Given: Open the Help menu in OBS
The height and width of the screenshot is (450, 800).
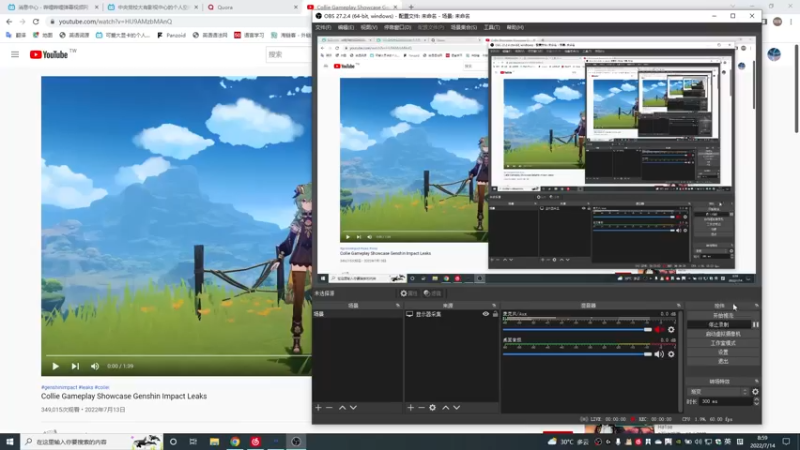Looking at the screenshot, I should 515,28.
